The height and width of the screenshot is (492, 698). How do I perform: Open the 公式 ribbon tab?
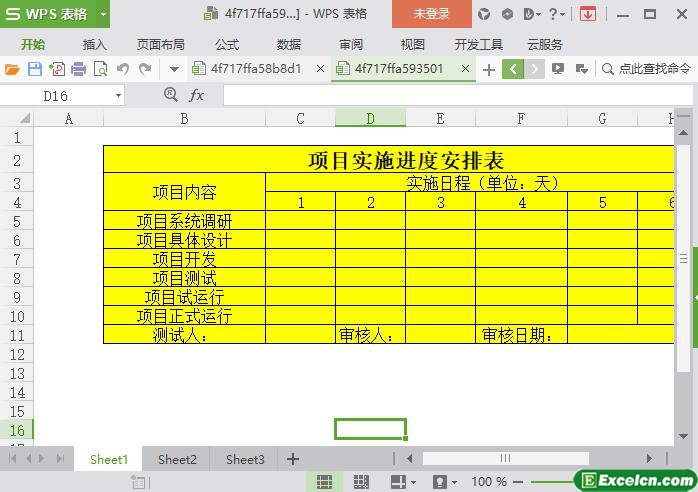[x=227, y=45]
